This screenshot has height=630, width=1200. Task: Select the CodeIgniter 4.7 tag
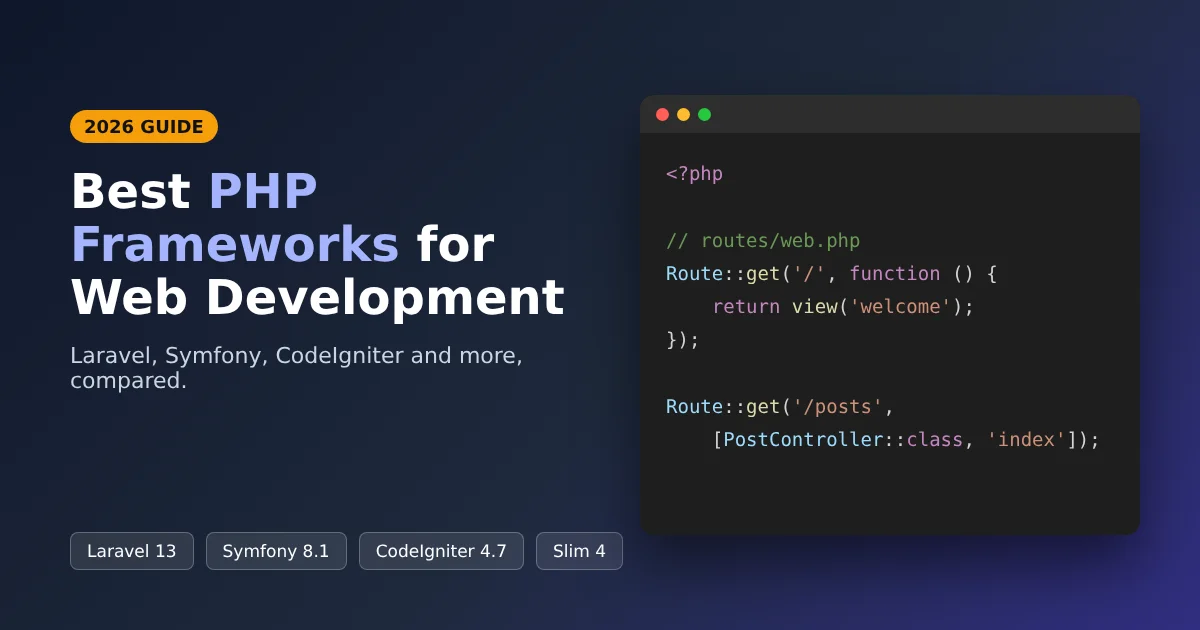click(441, 551)
